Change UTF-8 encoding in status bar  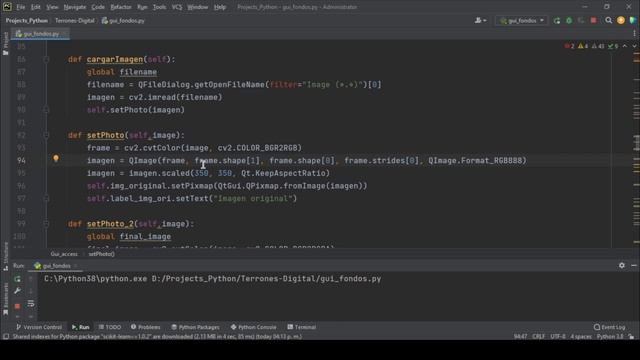tap(558, 337)
